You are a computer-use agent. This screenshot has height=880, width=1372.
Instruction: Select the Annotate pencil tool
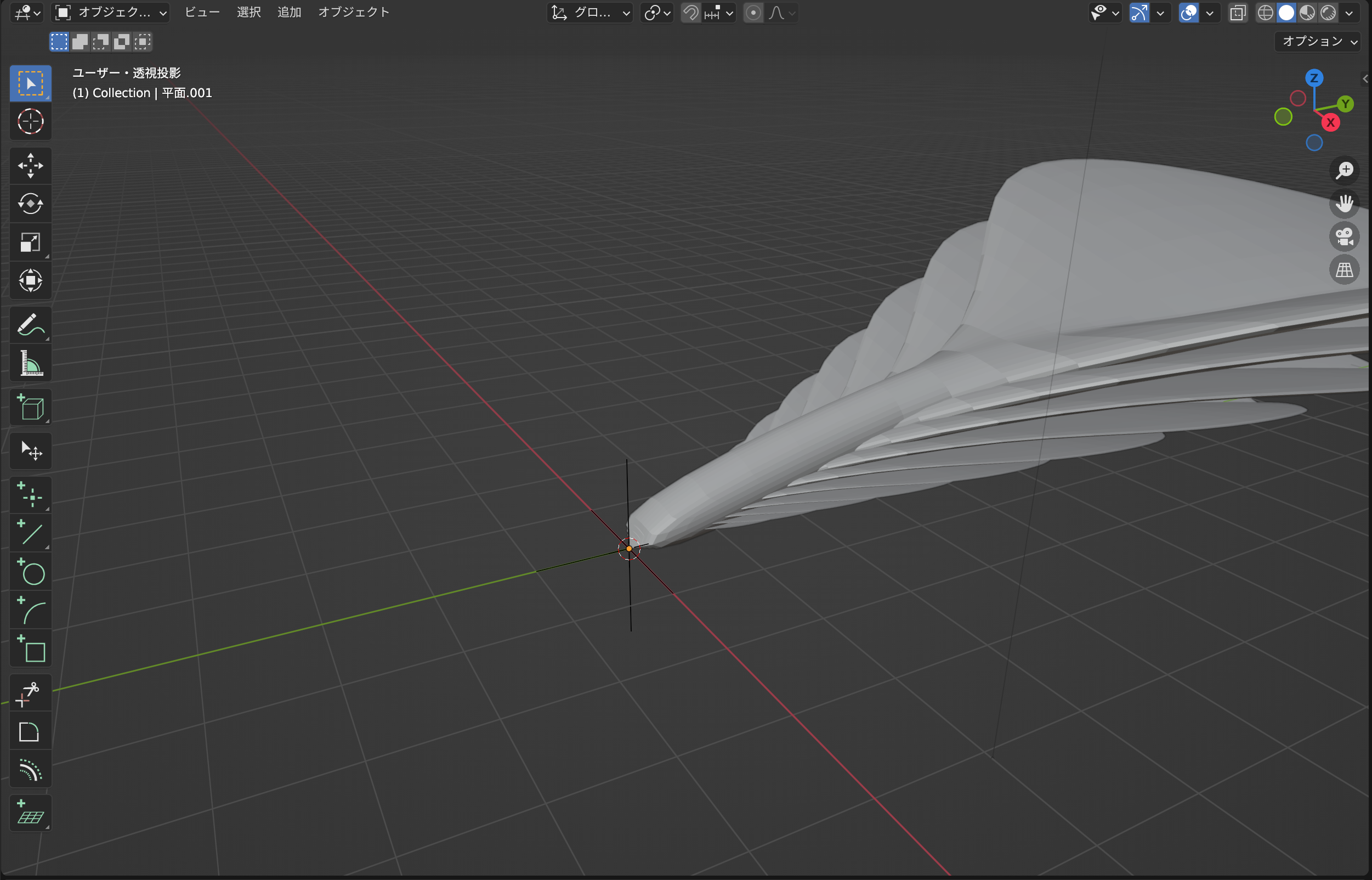[30, 325]
